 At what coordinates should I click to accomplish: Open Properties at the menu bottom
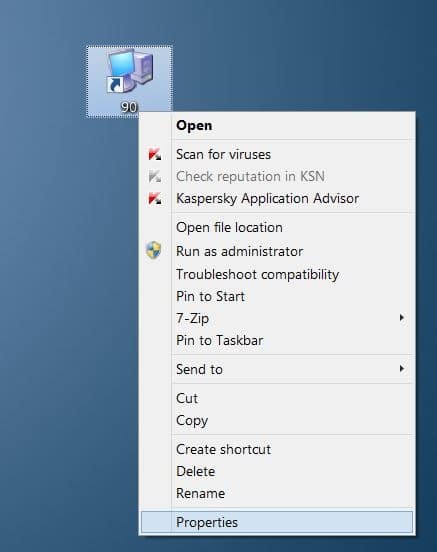[x=277, y=522]
